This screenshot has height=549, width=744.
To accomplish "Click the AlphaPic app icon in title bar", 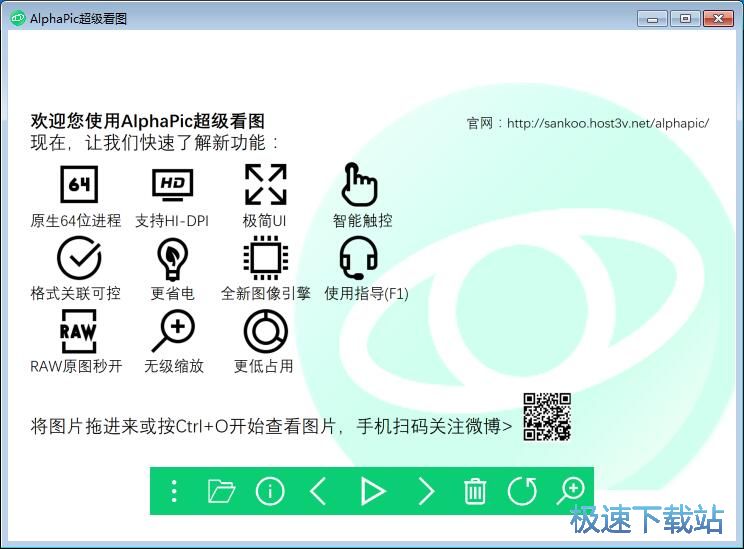I will point(18,19).
